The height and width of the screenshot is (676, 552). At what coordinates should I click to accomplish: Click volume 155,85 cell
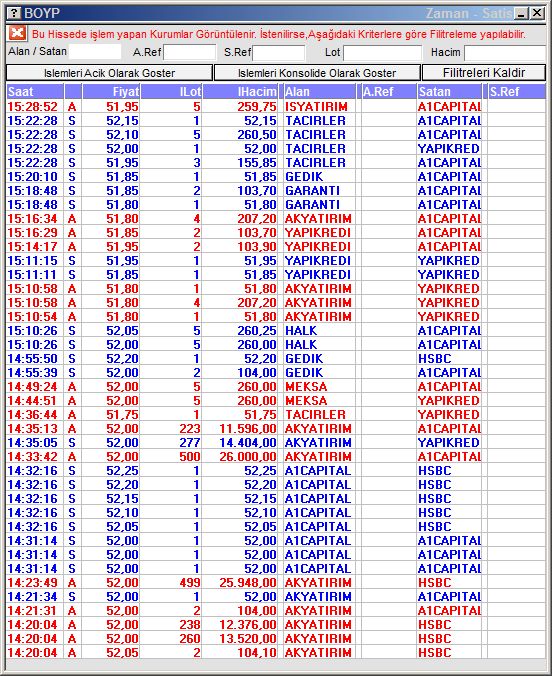[257, 163]
